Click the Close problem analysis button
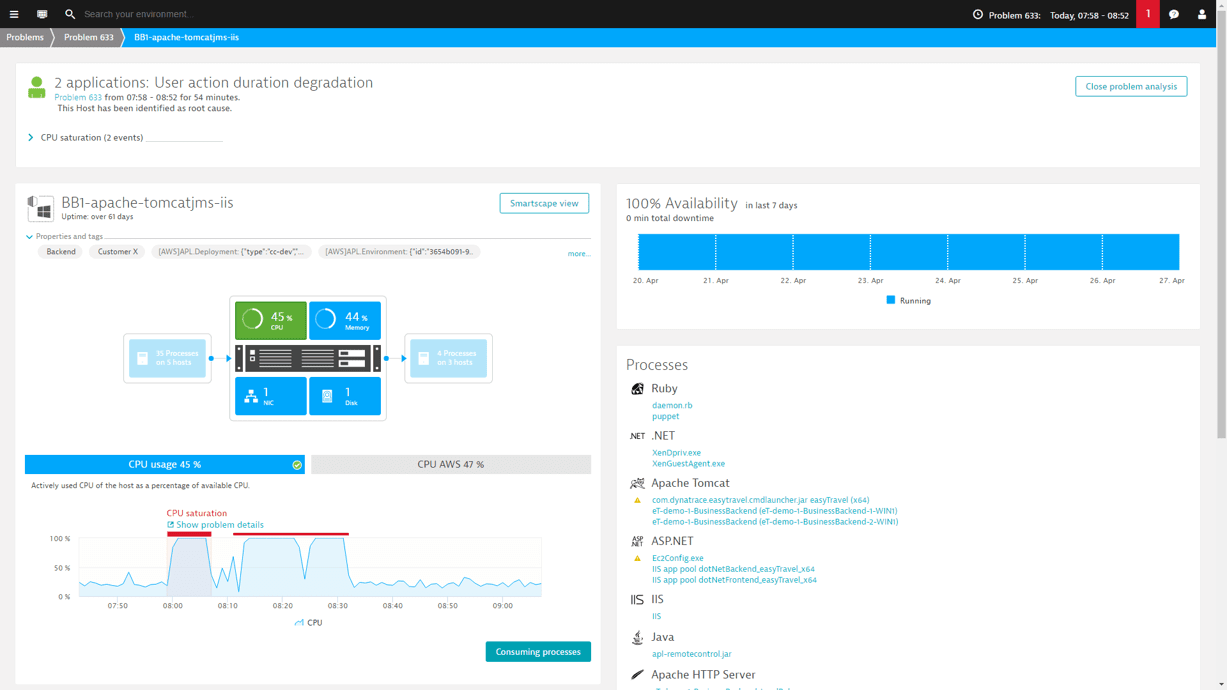 click(1131, 86)
